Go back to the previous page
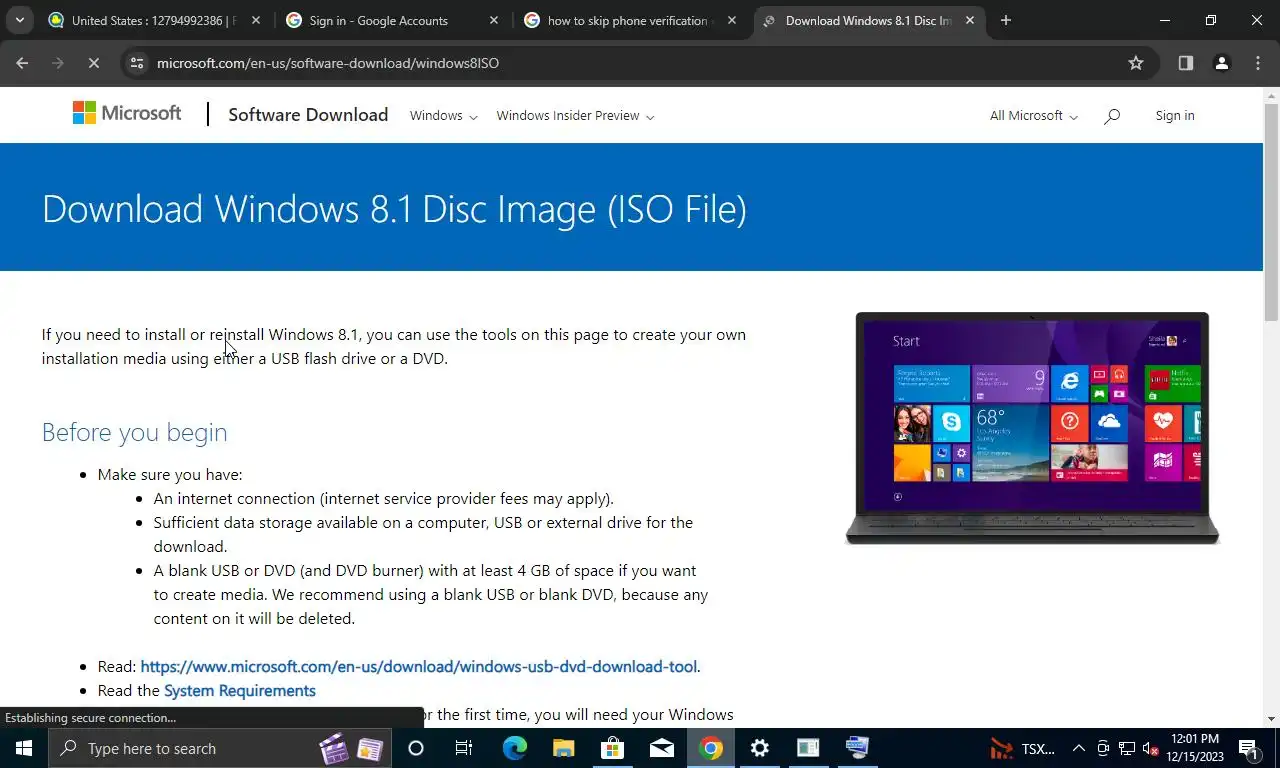This screenshot has width=1280, height=768. (x=22, y=63)
